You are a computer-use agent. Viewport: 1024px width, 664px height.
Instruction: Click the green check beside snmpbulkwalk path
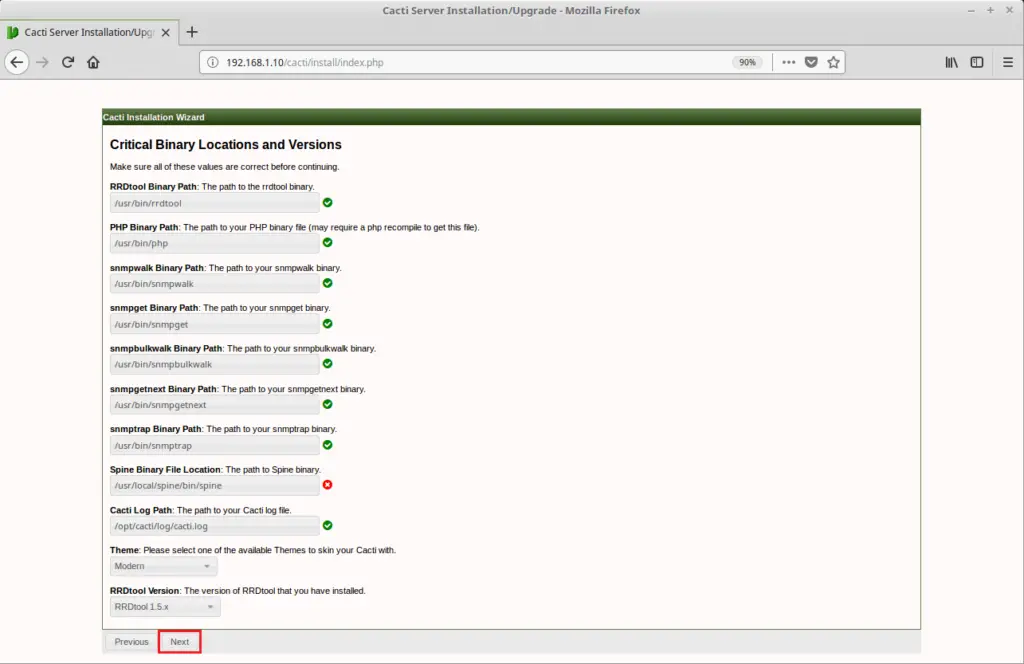click(328, 364)
